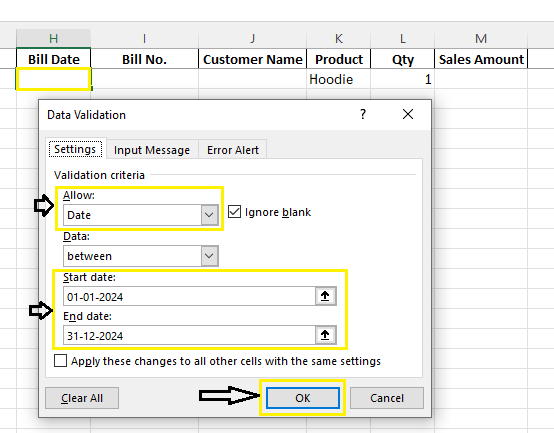554x433 pixels.
Task: Select column K header
Action: (338, 38)
